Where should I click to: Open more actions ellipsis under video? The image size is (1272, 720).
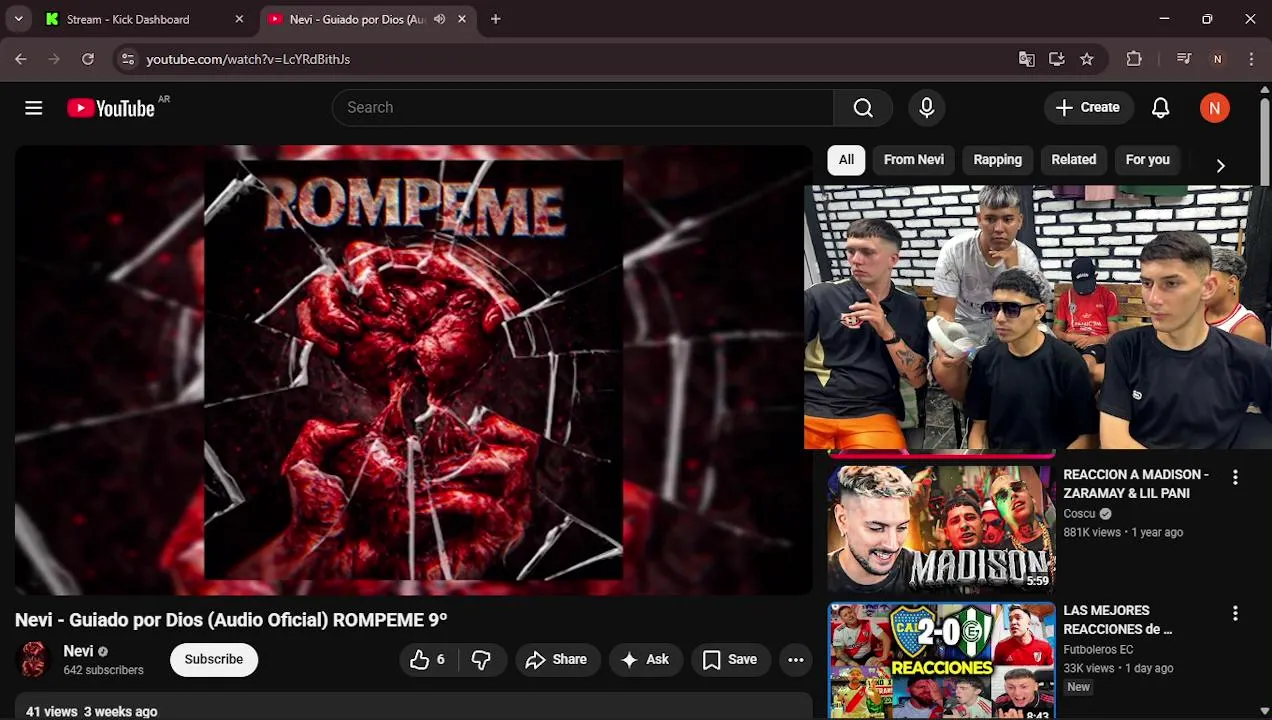pos(796,660)
